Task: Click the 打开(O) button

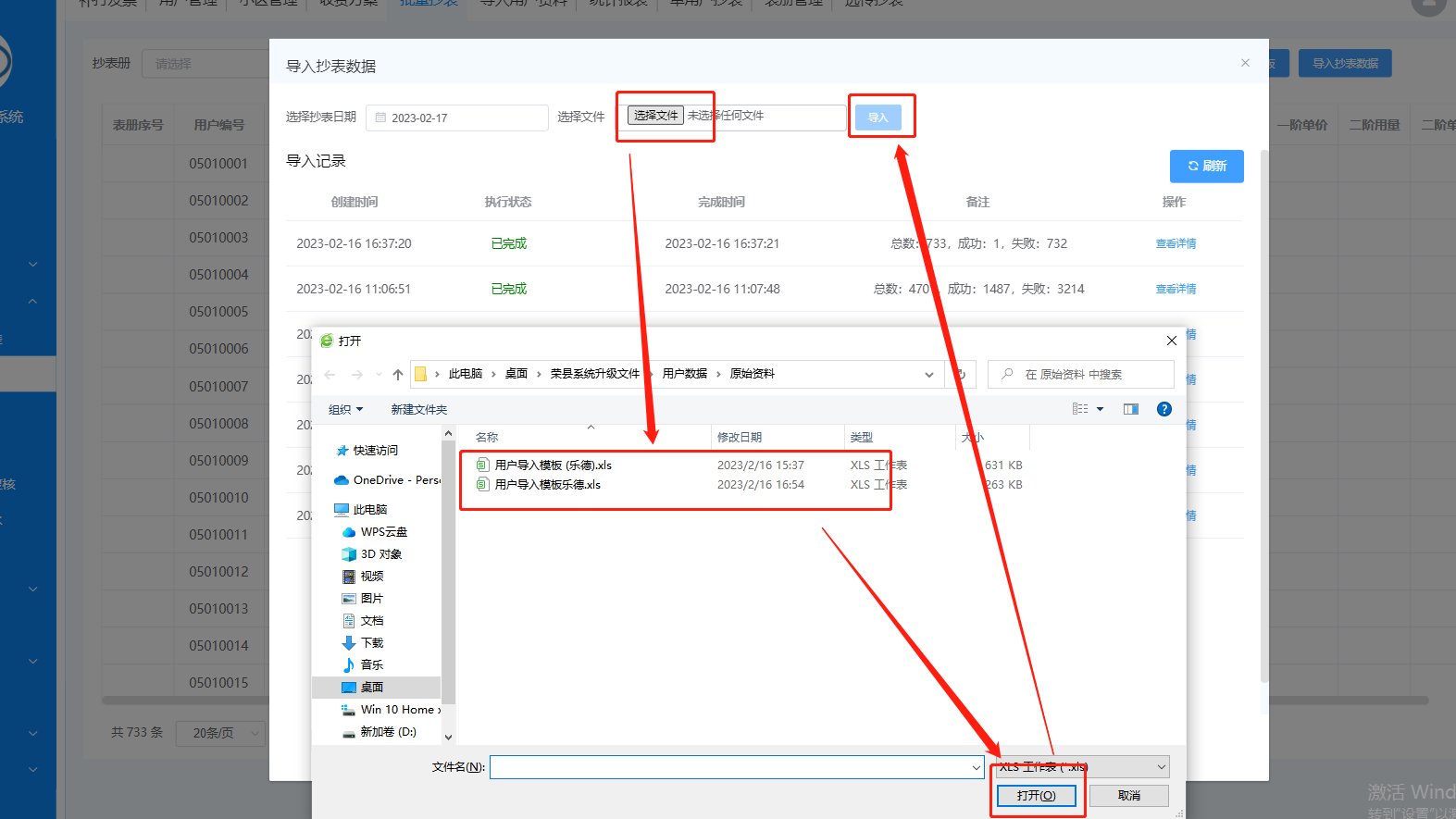Action: pyautogui.click(x=1036, y=796)
